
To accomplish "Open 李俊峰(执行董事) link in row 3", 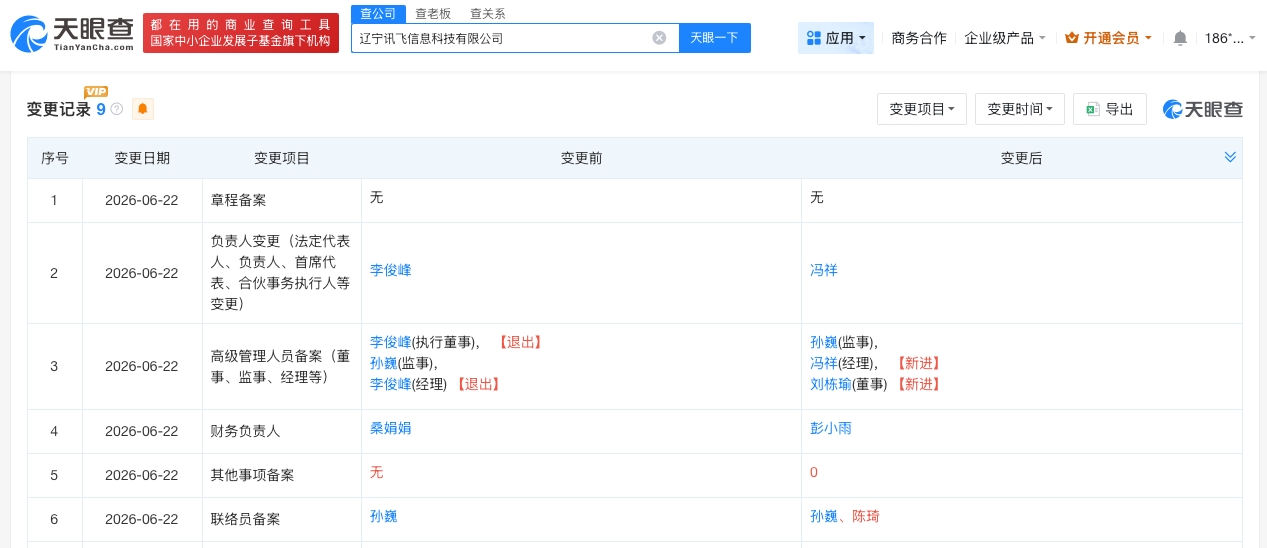I will (391, 342).
